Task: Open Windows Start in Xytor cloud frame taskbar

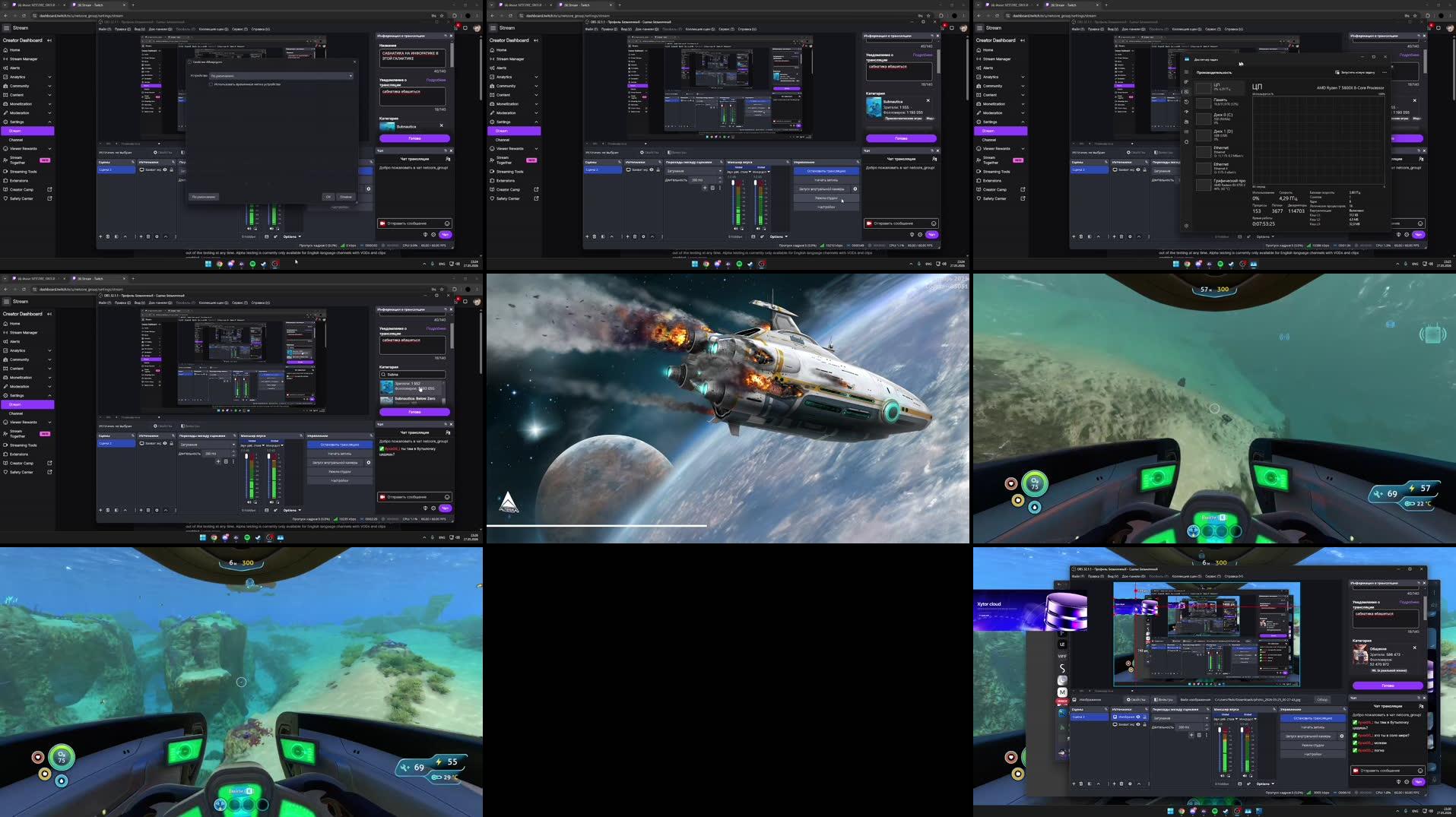Action: (1171, 811)
